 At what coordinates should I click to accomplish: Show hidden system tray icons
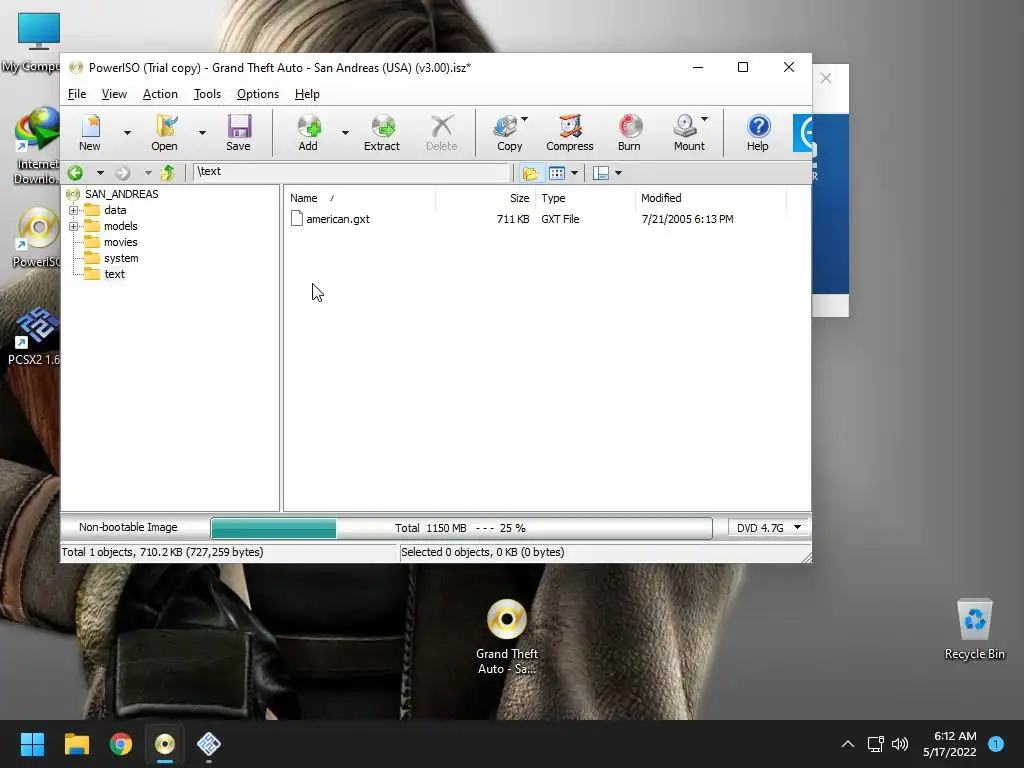point(848,744)
